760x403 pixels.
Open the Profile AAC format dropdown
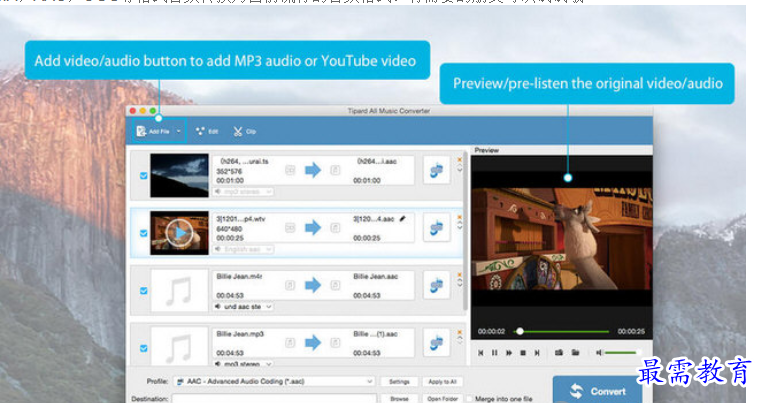274,382
